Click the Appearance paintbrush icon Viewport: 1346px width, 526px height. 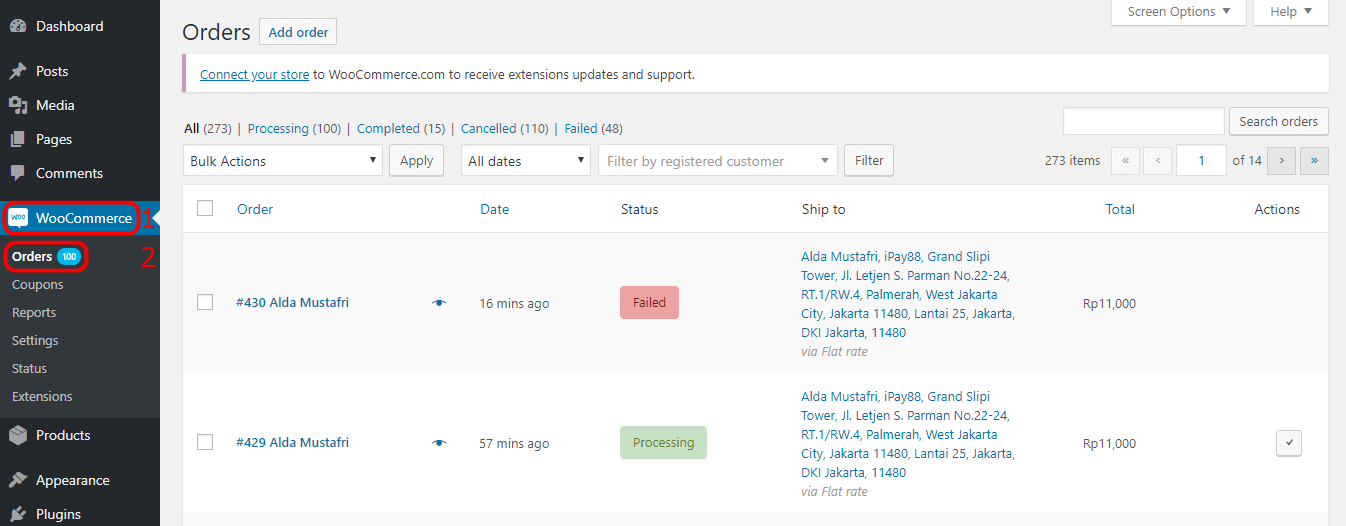18,480
